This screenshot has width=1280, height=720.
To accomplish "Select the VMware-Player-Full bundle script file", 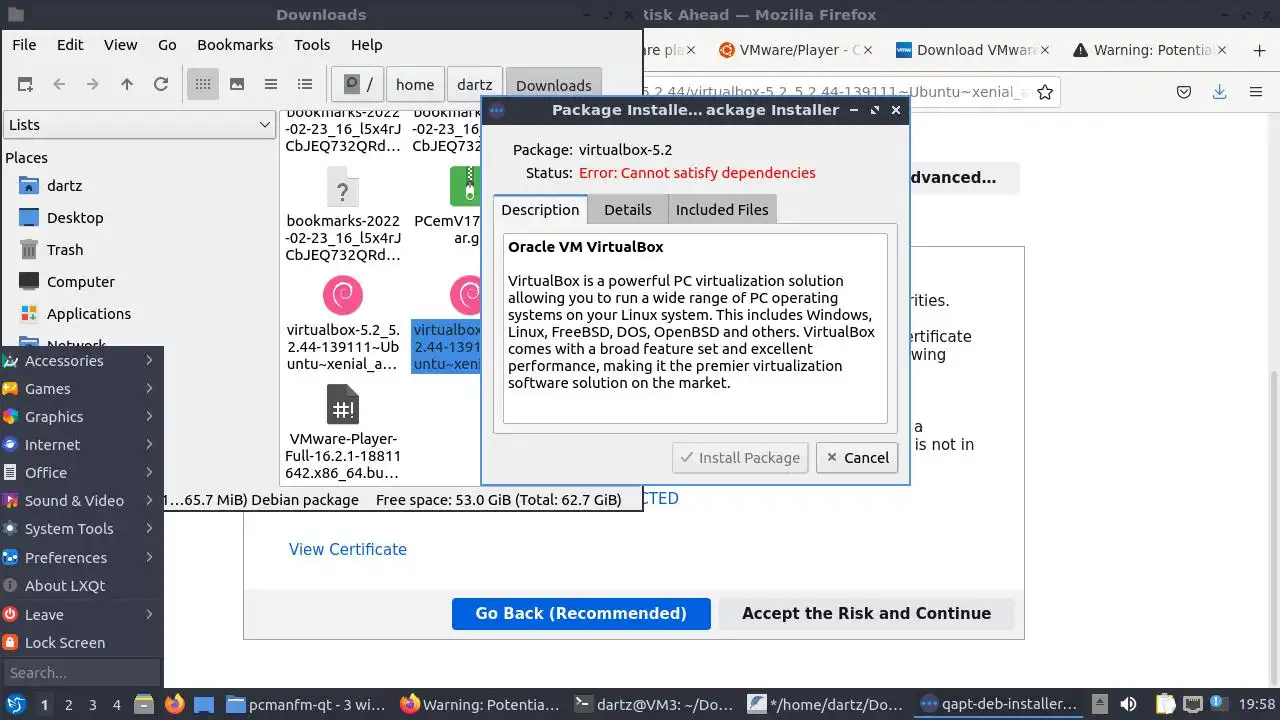I will pyautogui.click(x=343, y=404).
